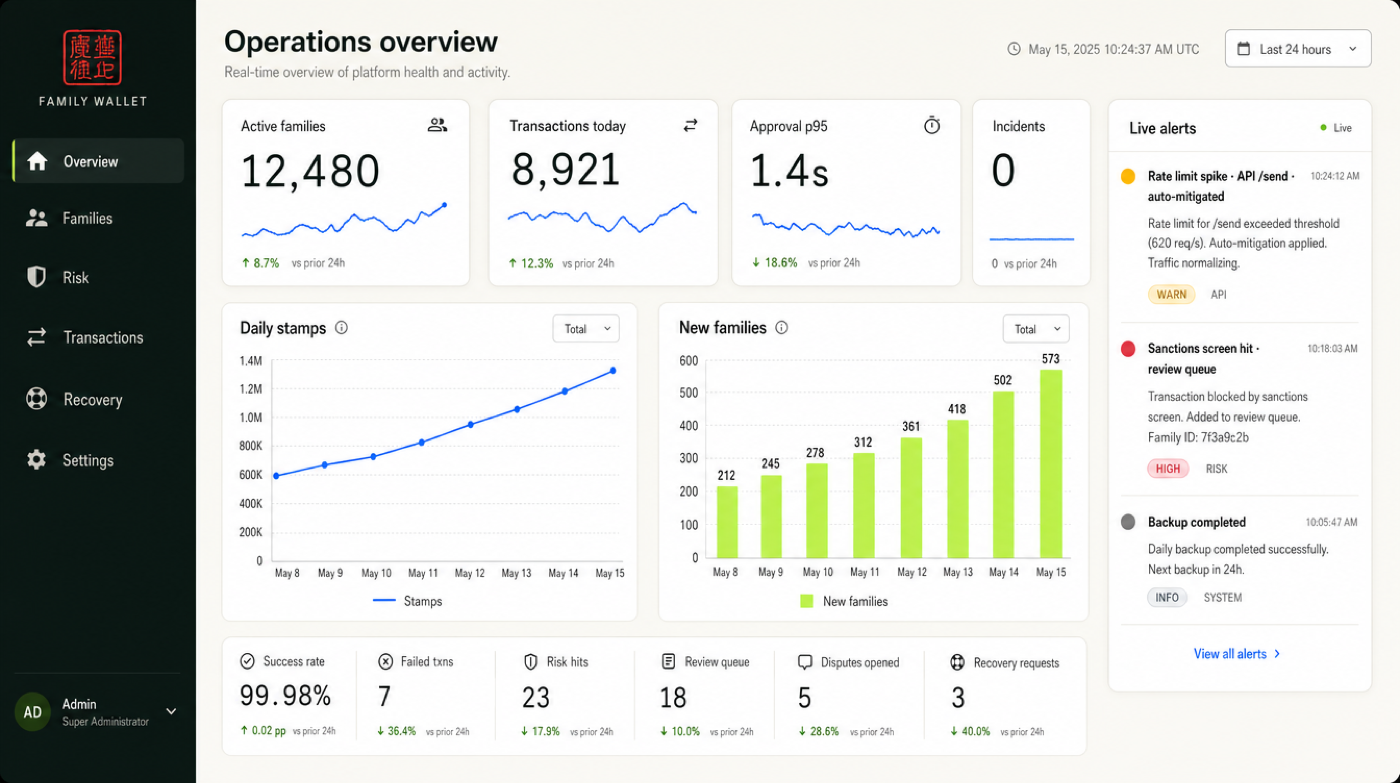1400x783 pixels.
Task: Click the Overview home icon
Action: point(37,161)
